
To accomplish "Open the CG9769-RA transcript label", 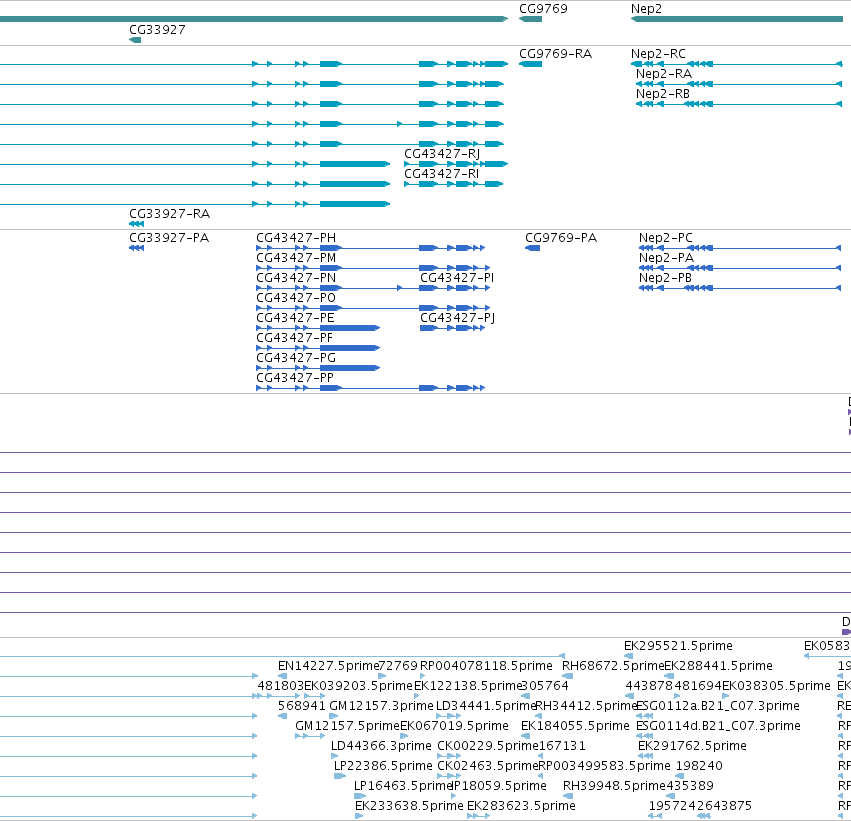I will pyautogui.click(x=555, y=54).
